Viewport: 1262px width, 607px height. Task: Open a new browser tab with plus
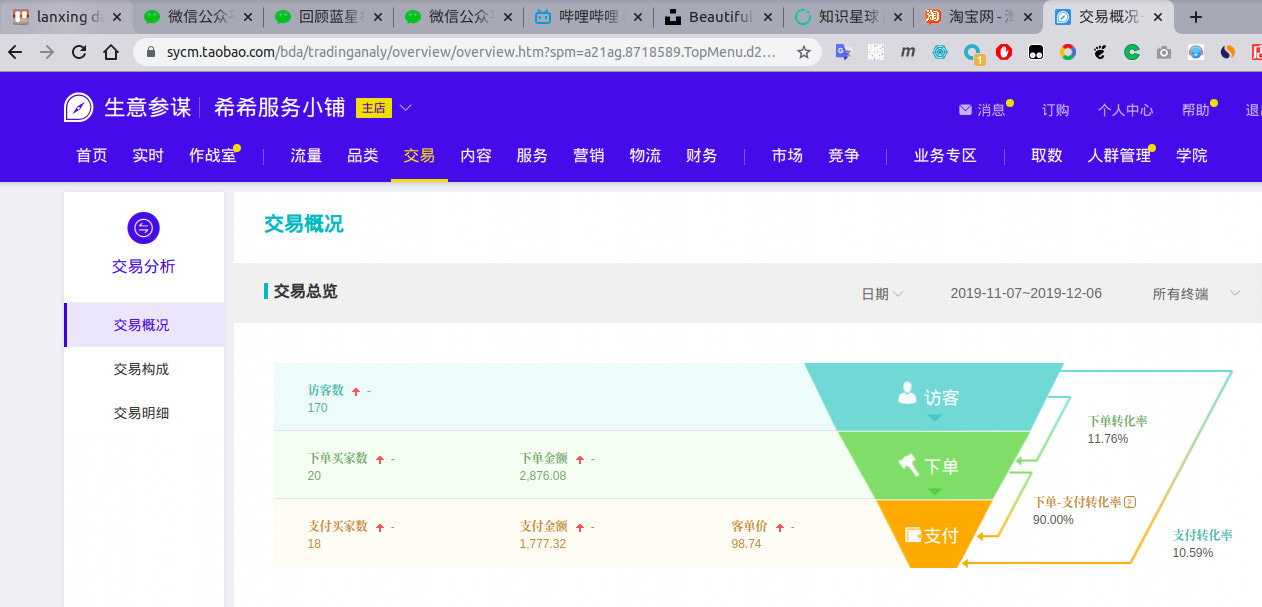click(x=1196, y=16)
